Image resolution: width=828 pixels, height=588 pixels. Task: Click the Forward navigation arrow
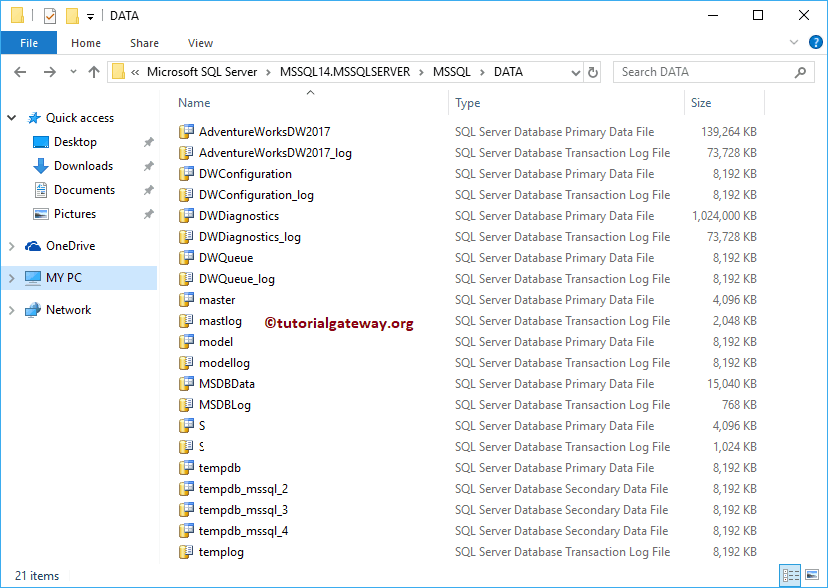tap(48, 71)
